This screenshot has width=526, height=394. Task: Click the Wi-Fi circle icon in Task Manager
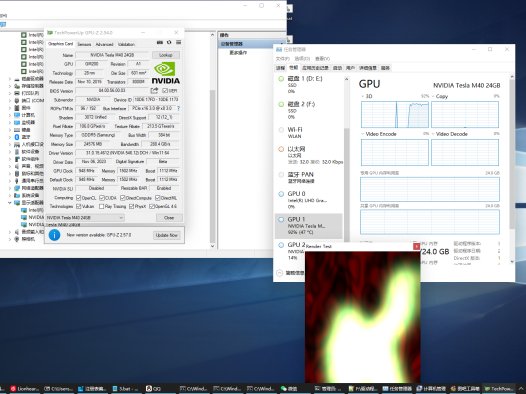point(281,130)
